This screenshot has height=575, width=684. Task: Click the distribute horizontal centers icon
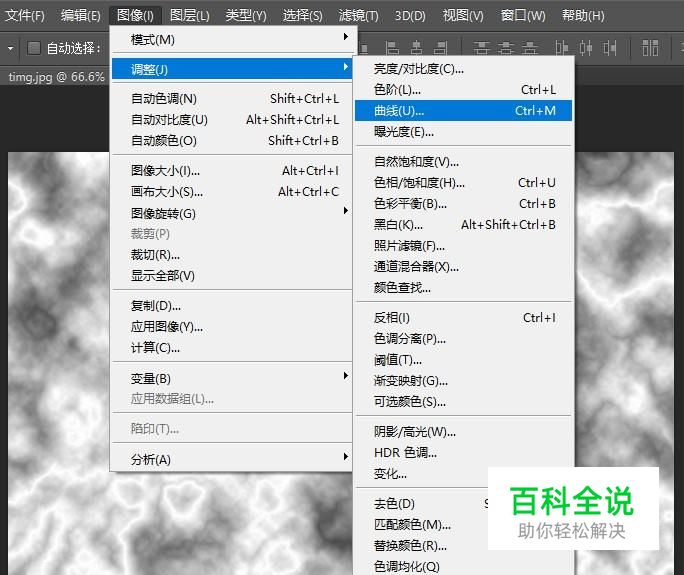(x=586, y=48)
